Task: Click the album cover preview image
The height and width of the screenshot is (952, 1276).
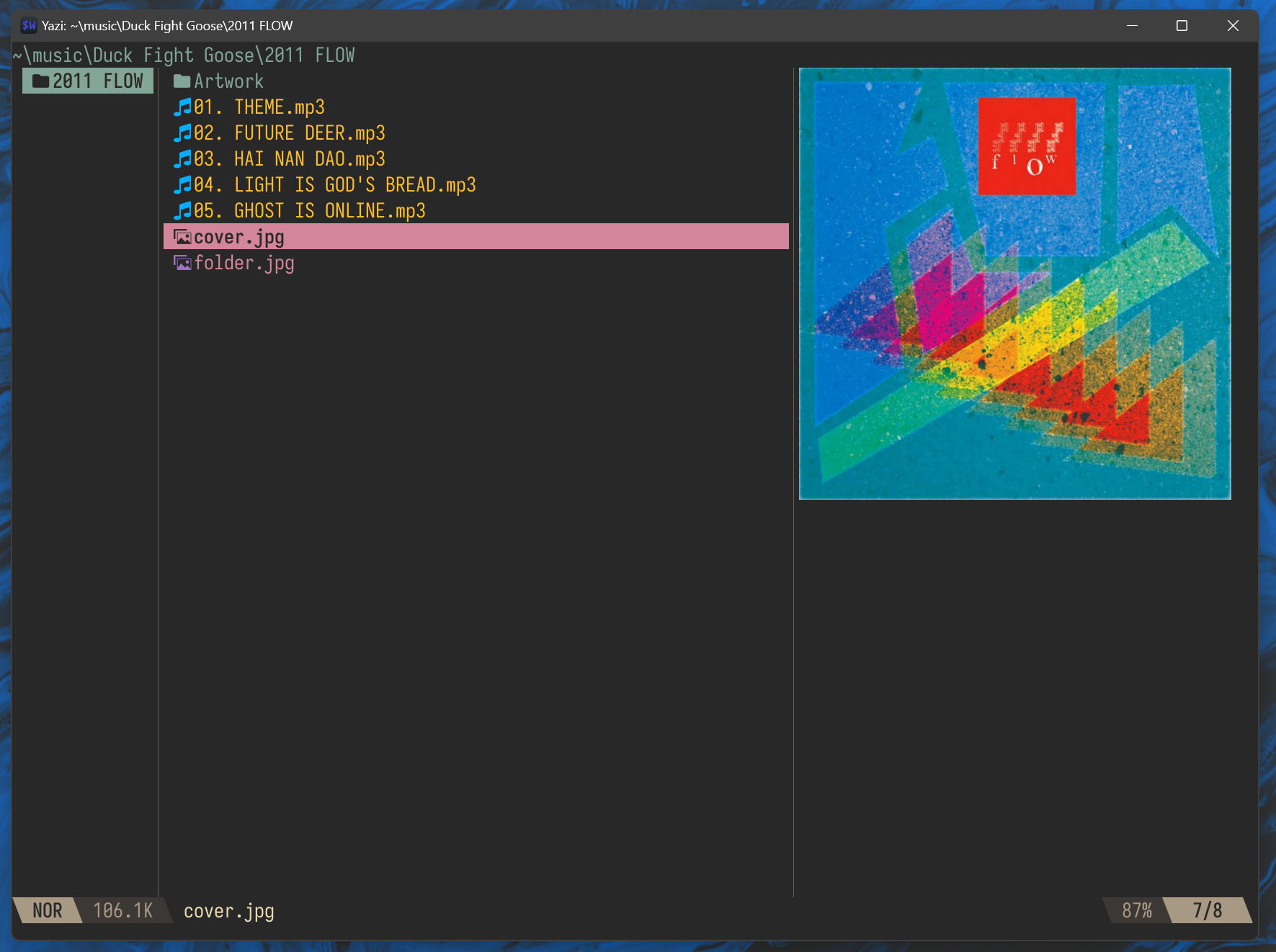Action: coord(1014,284)
